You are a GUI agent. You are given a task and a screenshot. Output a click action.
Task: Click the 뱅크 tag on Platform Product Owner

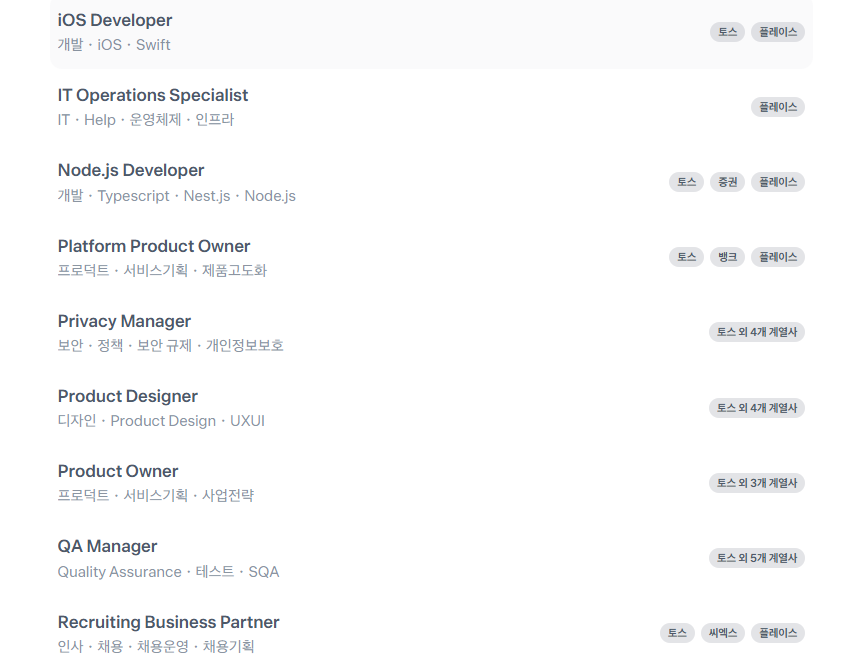pos(727,257)
